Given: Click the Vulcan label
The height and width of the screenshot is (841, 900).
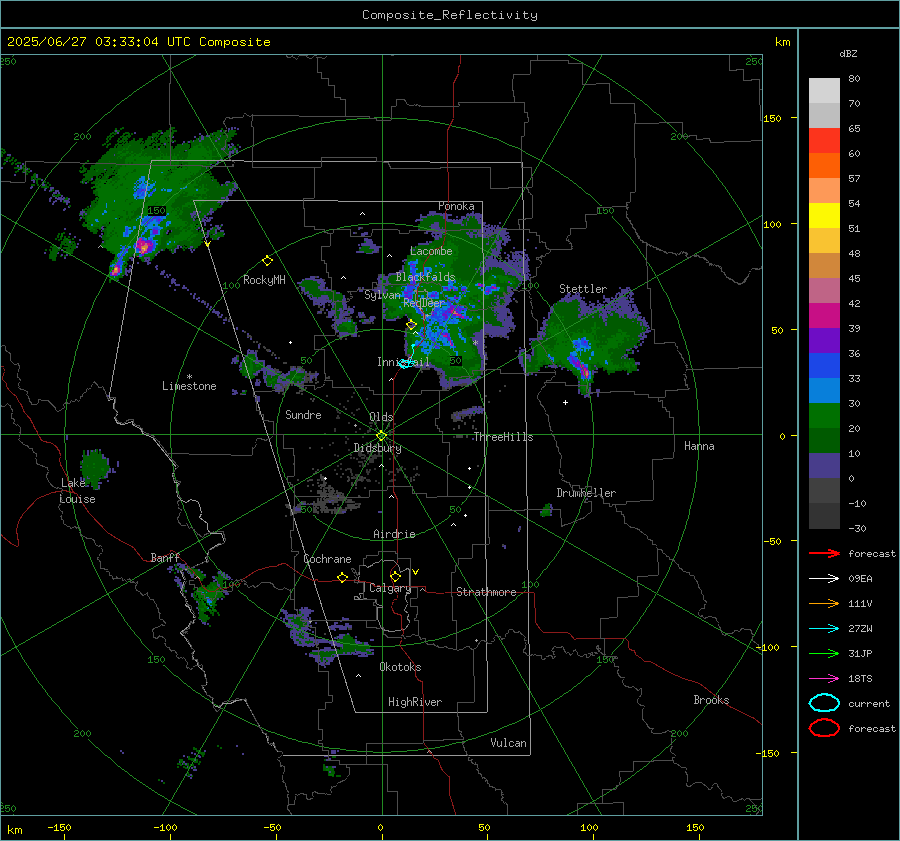Looking at the screenshot, I should tap(508, 743).
